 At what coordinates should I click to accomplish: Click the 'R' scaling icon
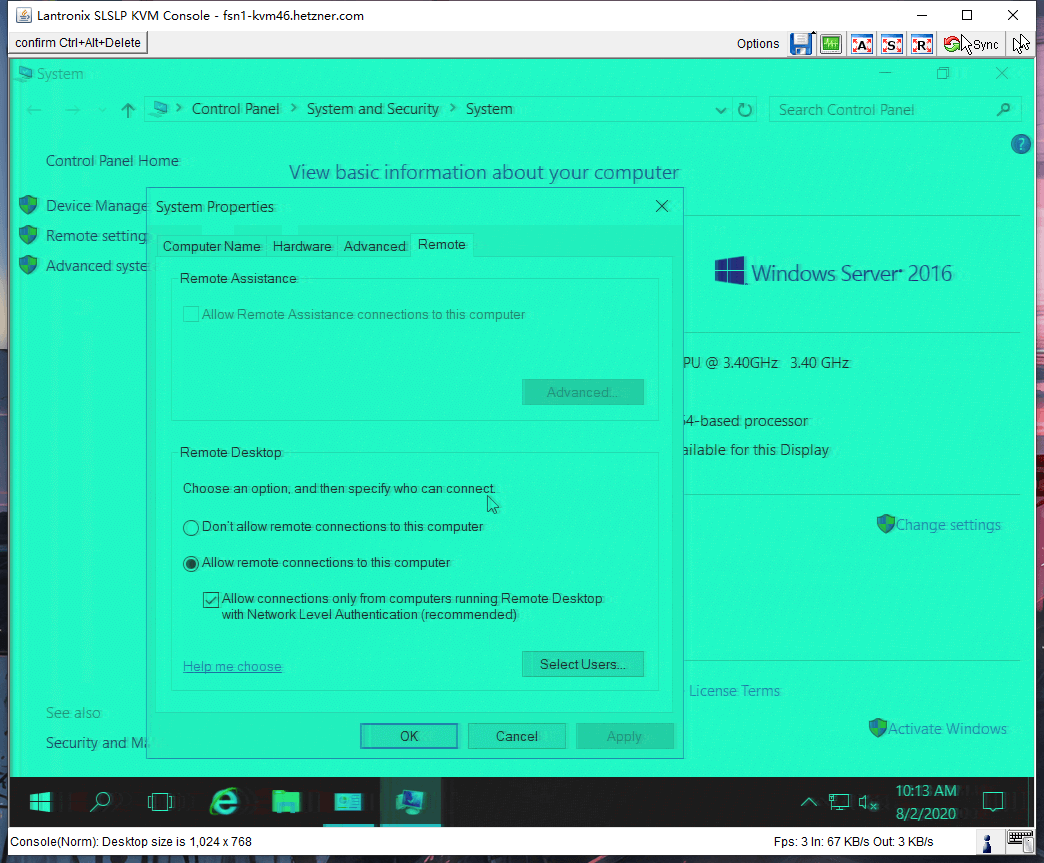tap(922, 44)
